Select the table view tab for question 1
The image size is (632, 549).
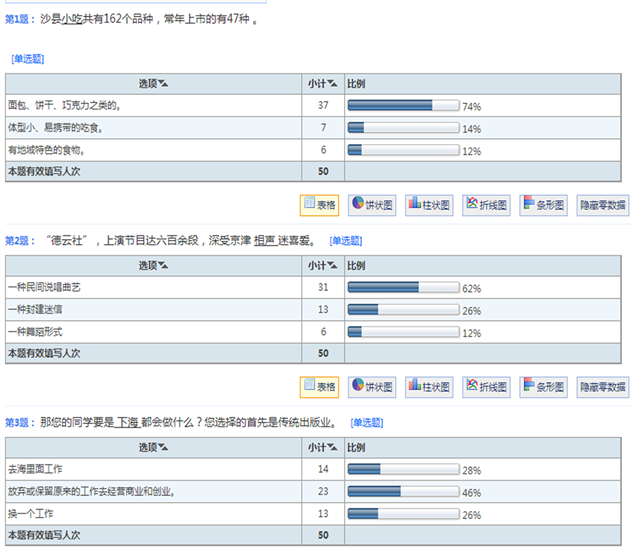coord(320,205)
